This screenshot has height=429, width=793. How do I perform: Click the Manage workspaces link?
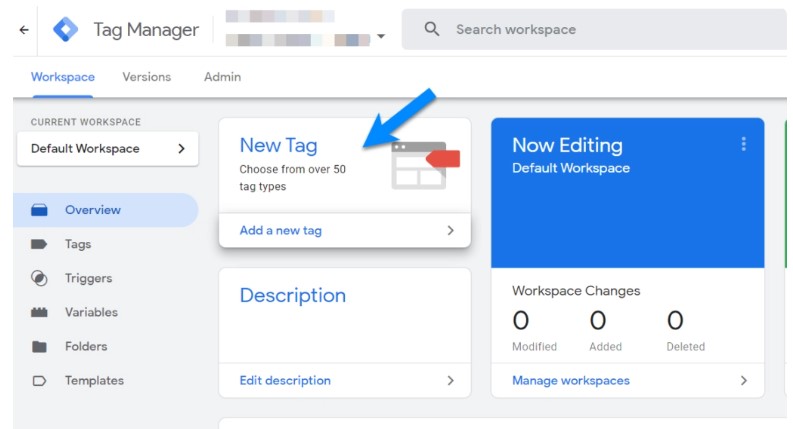(571, 380)
